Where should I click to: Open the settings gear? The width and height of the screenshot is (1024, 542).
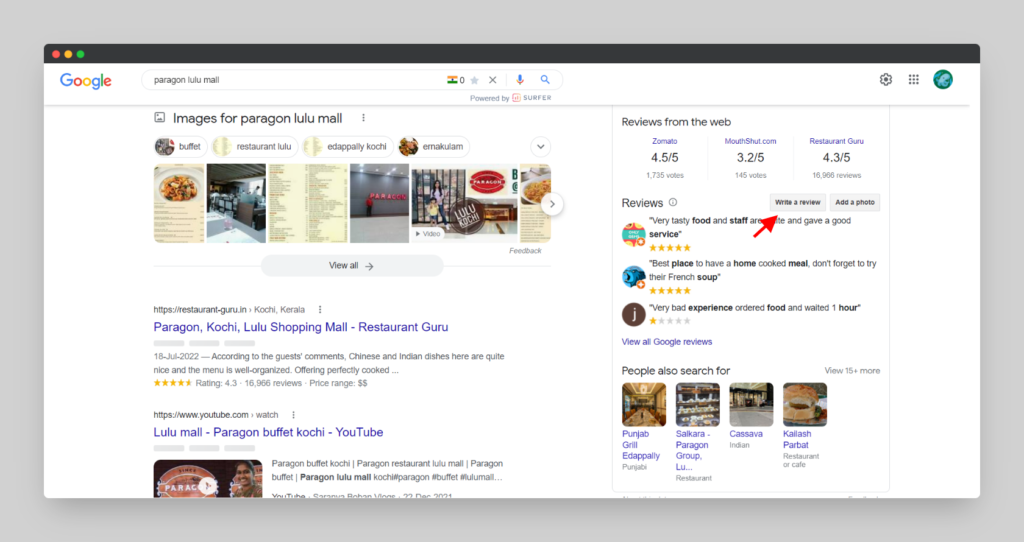click(886, 80)
